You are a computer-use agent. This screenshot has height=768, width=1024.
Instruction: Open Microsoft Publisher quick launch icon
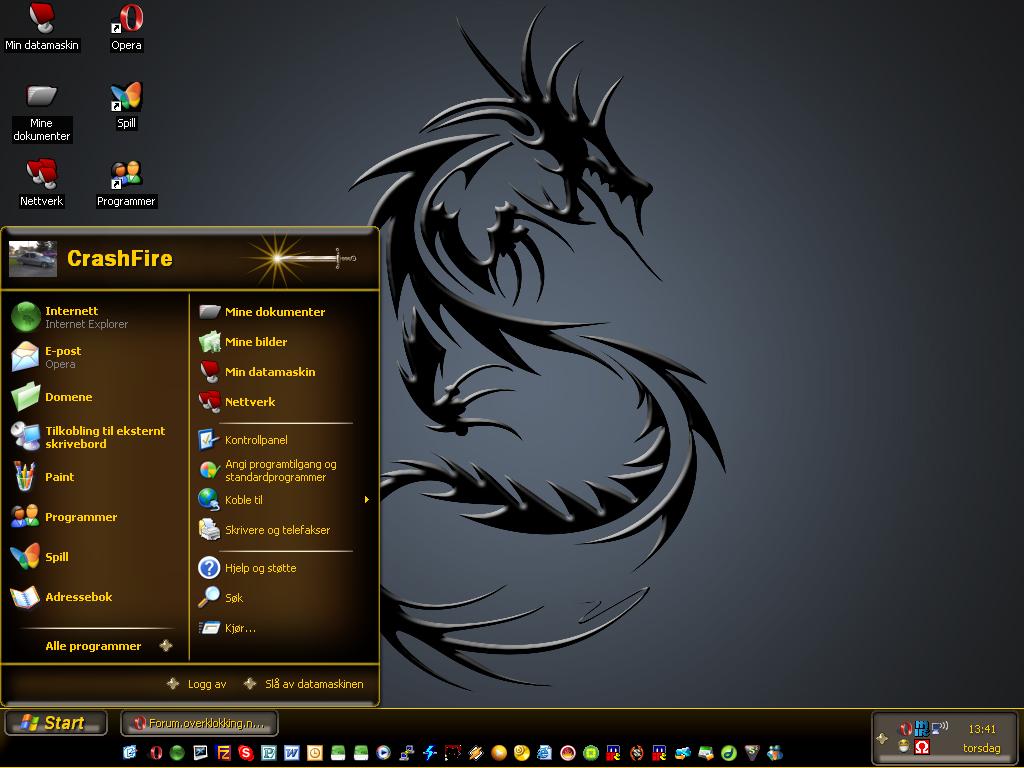[270, 753]
